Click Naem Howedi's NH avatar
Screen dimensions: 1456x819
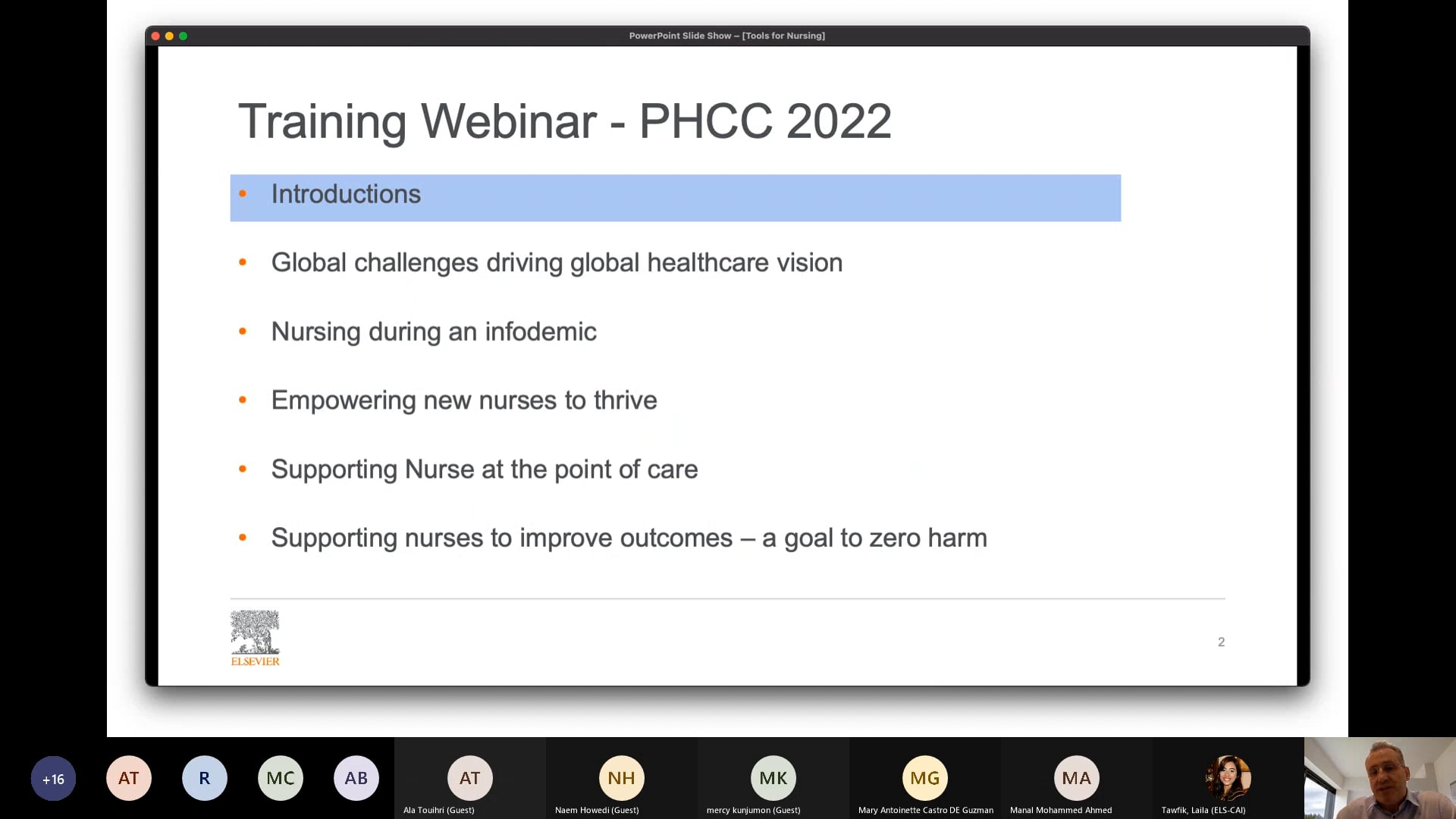[622, 778]
